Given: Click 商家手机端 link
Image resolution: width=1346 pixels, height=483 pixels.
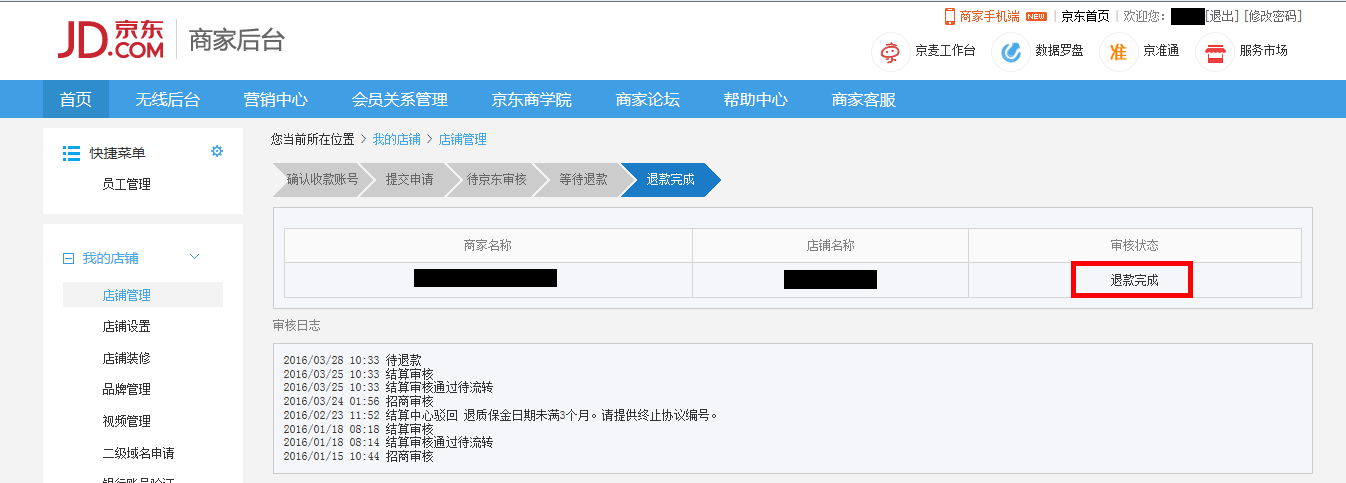Looking at the screenshot, I should click(989, 16).
